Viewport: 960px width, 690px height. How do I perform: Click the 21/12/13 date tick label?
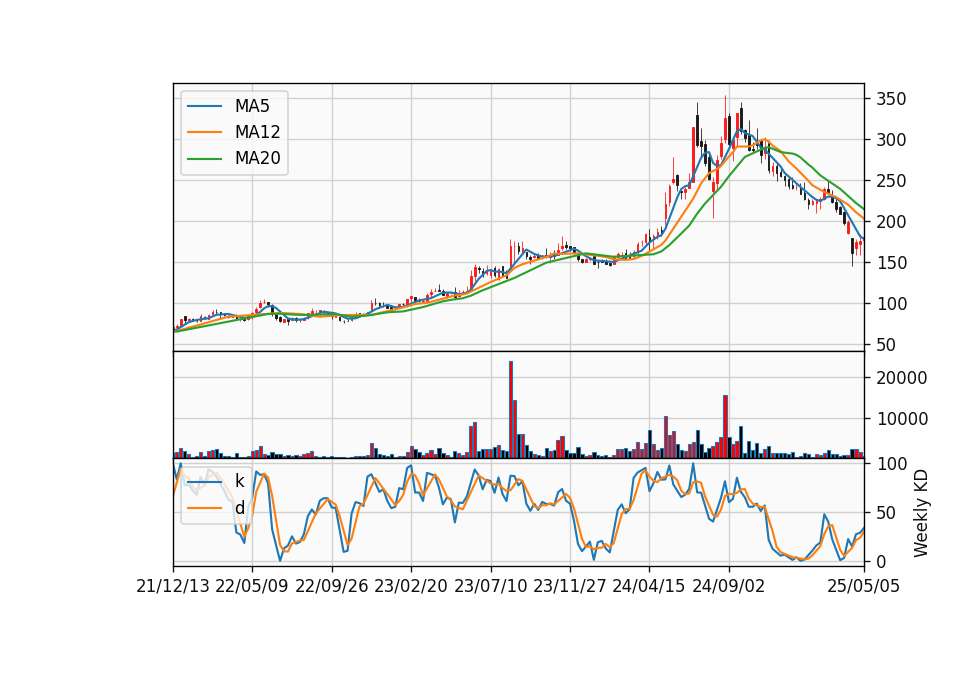(173, 586)
